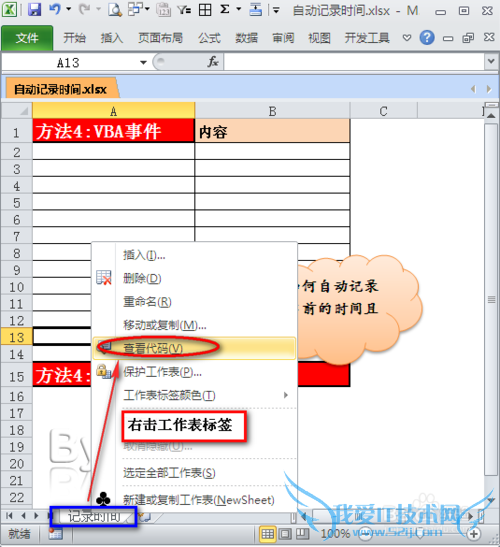Choose 新建或复制工作表(NewSheet) menu item
Screen dimensions: 500x547
click(x=194, y=500)
